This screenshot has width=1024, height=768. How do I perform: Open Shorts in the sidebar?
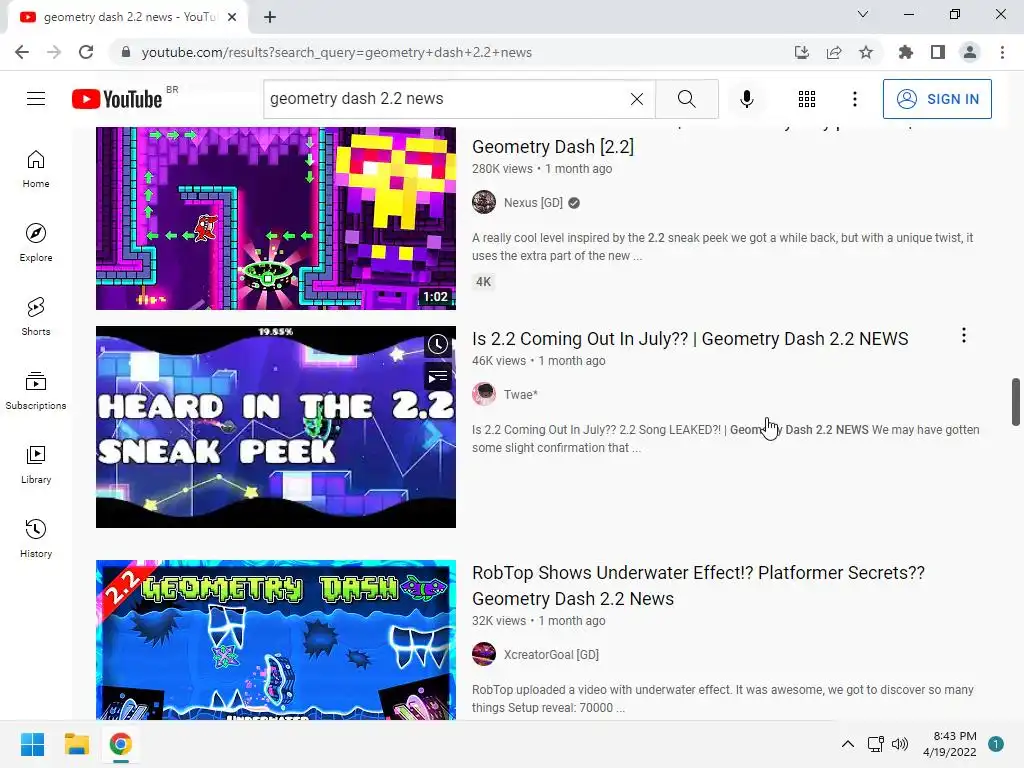click(x=36, y=317)
